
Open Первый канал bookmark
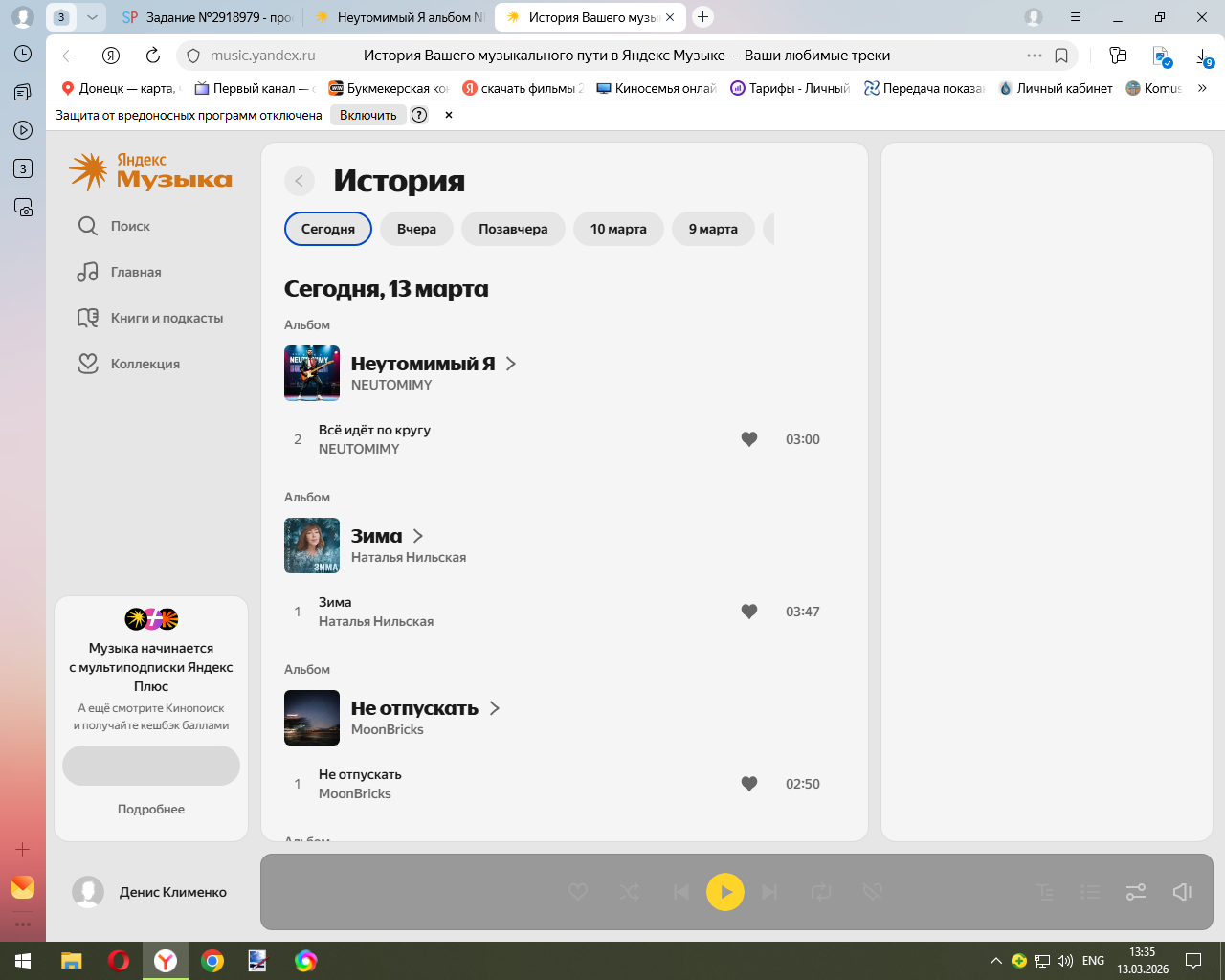254,88
